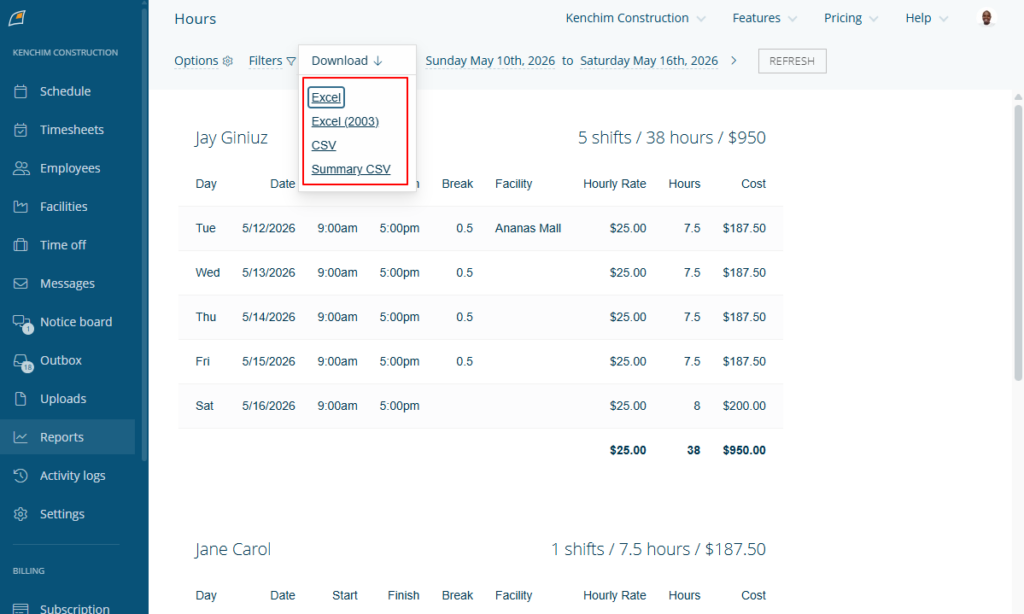
Task: Click the Subscription billing icon
Action: tap(21, 609)
